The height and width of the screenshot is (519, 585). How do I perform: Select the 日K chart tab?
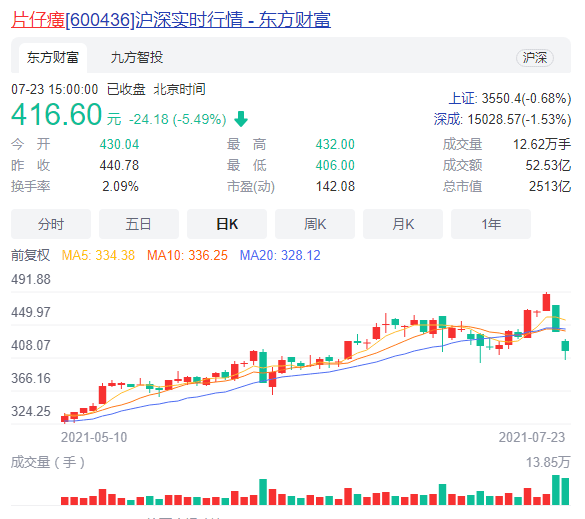tap(227, 224)
